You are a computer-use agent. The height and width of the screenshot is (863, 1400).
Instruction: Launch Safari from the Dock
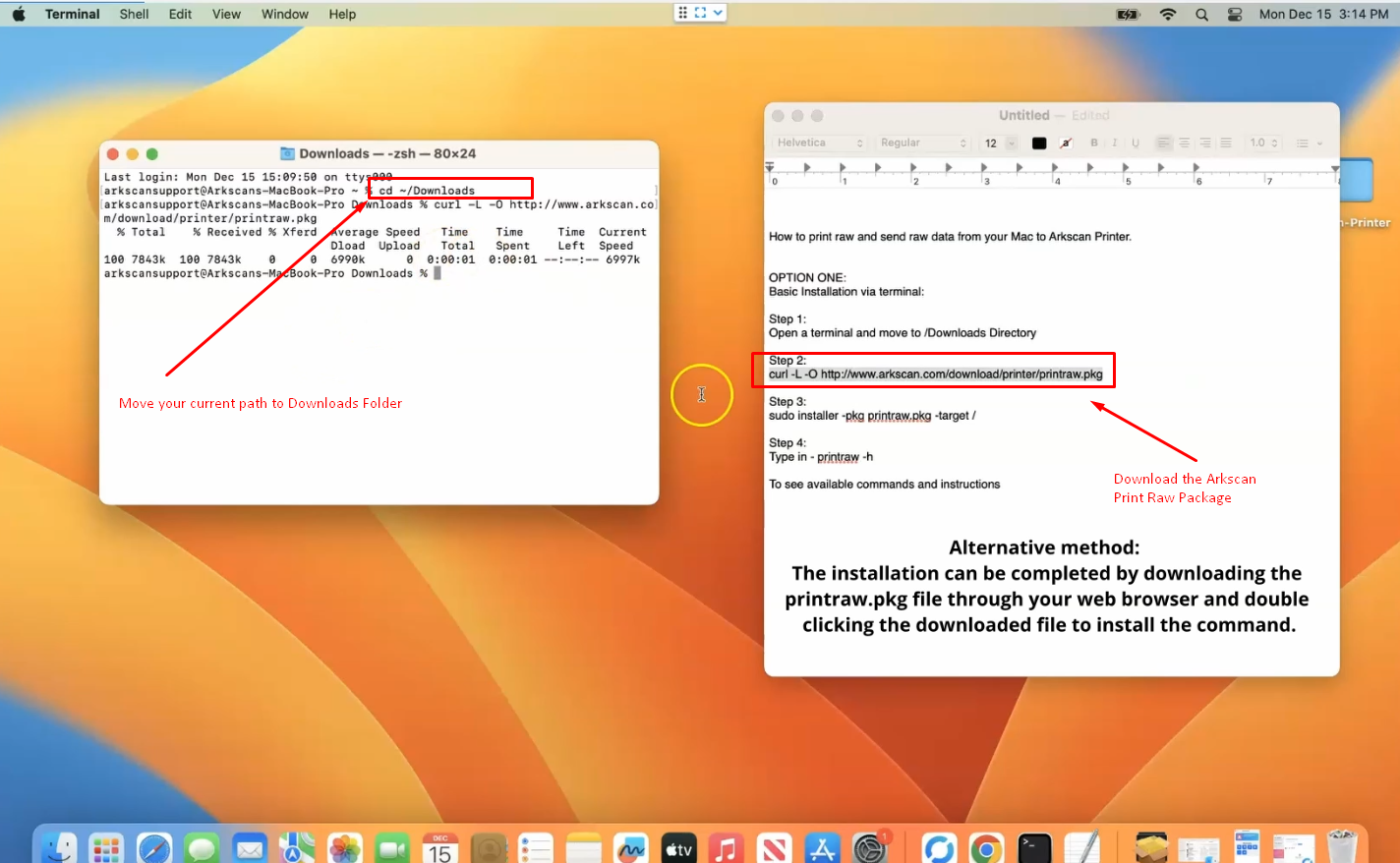154,848
